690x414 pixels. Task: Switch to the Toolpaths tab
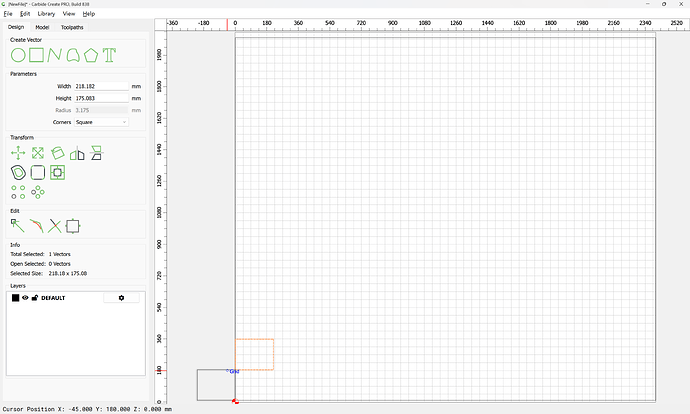click(x=73, y=27)
